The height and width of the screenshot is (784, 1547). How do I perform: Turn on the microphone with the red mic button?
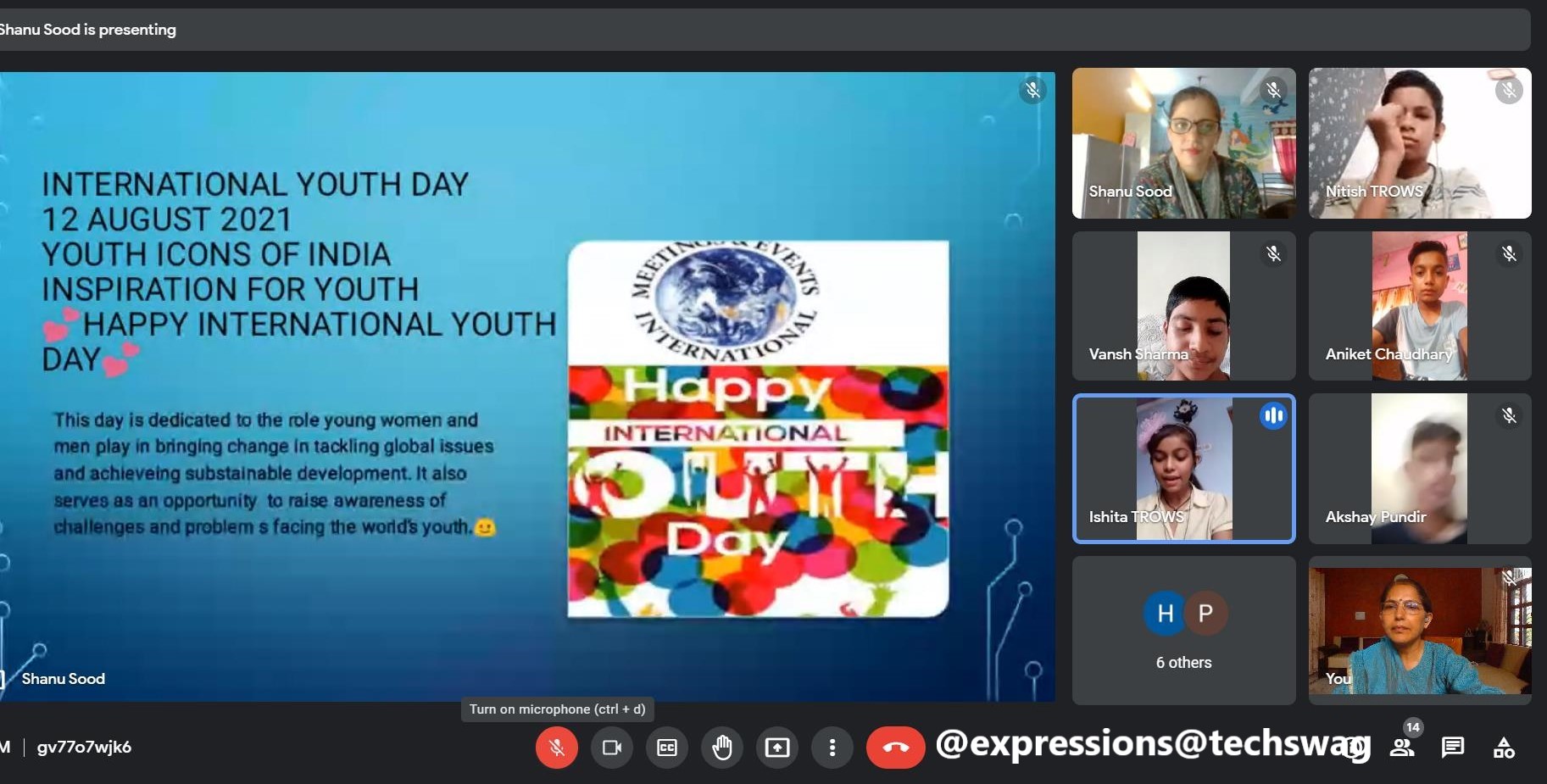(x=557, y=748)
